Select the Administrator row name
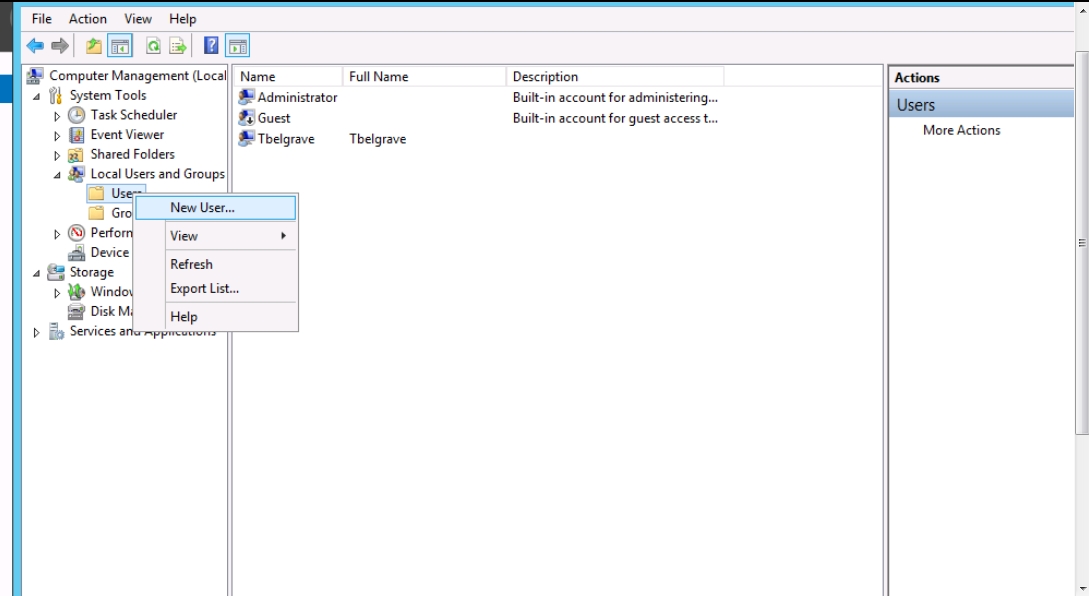Image resolution: width=1089 pixels, height=596 pixels. point(297,97)
